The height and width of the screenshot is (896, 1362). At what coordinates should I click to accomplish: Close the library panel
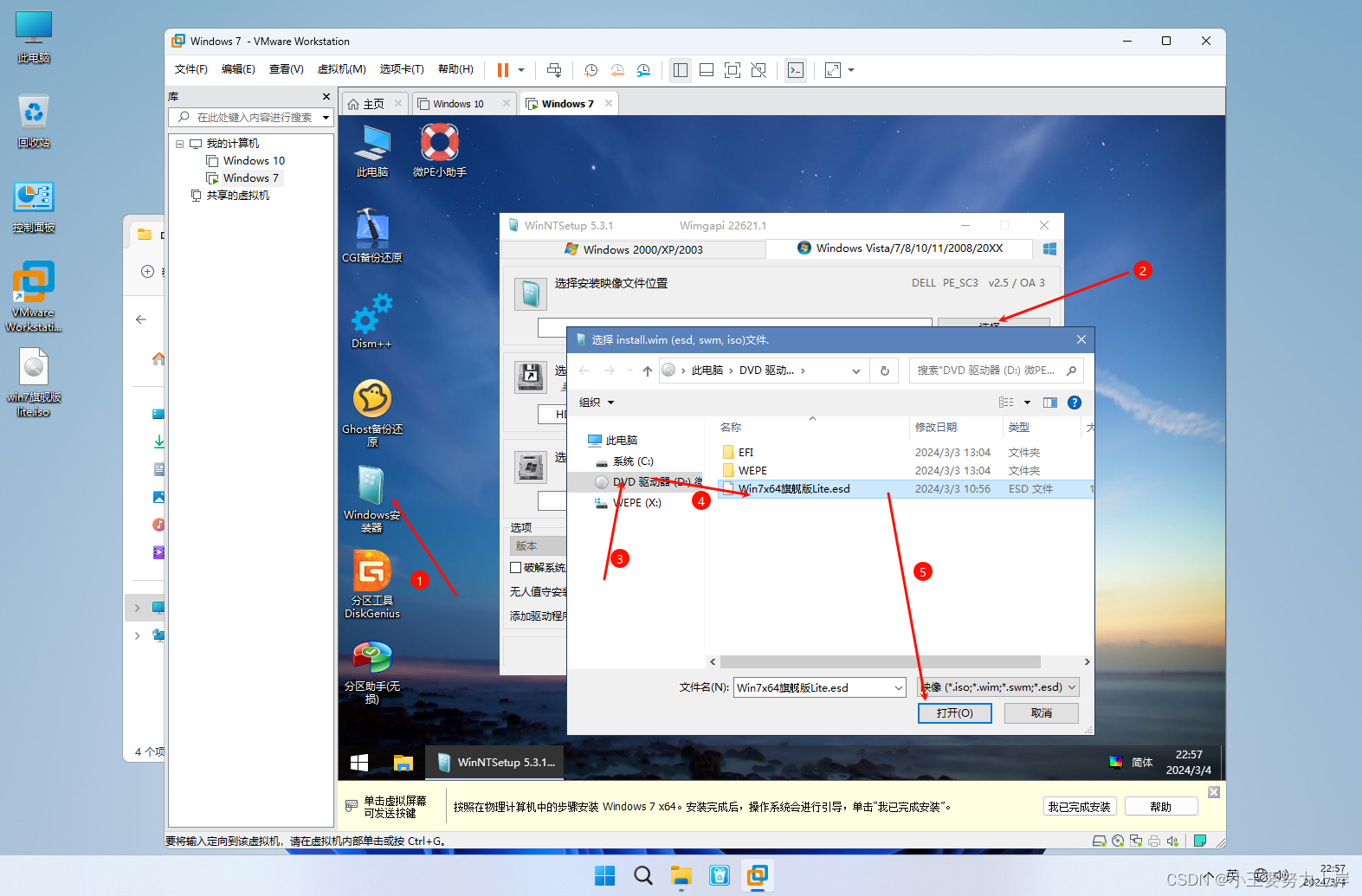326,97
